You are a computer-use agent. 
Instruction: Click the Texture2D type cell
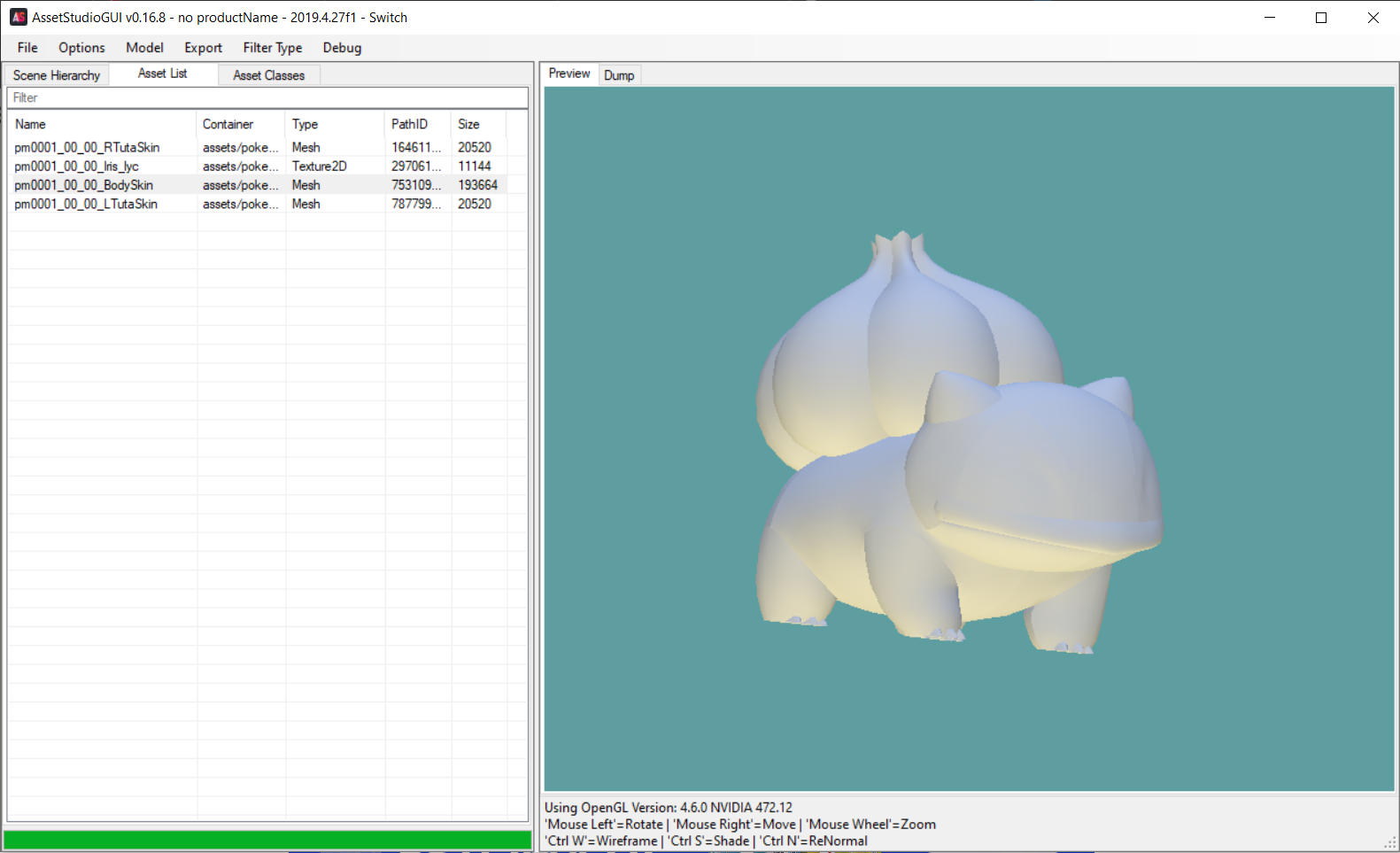click(x=320, y=166)
